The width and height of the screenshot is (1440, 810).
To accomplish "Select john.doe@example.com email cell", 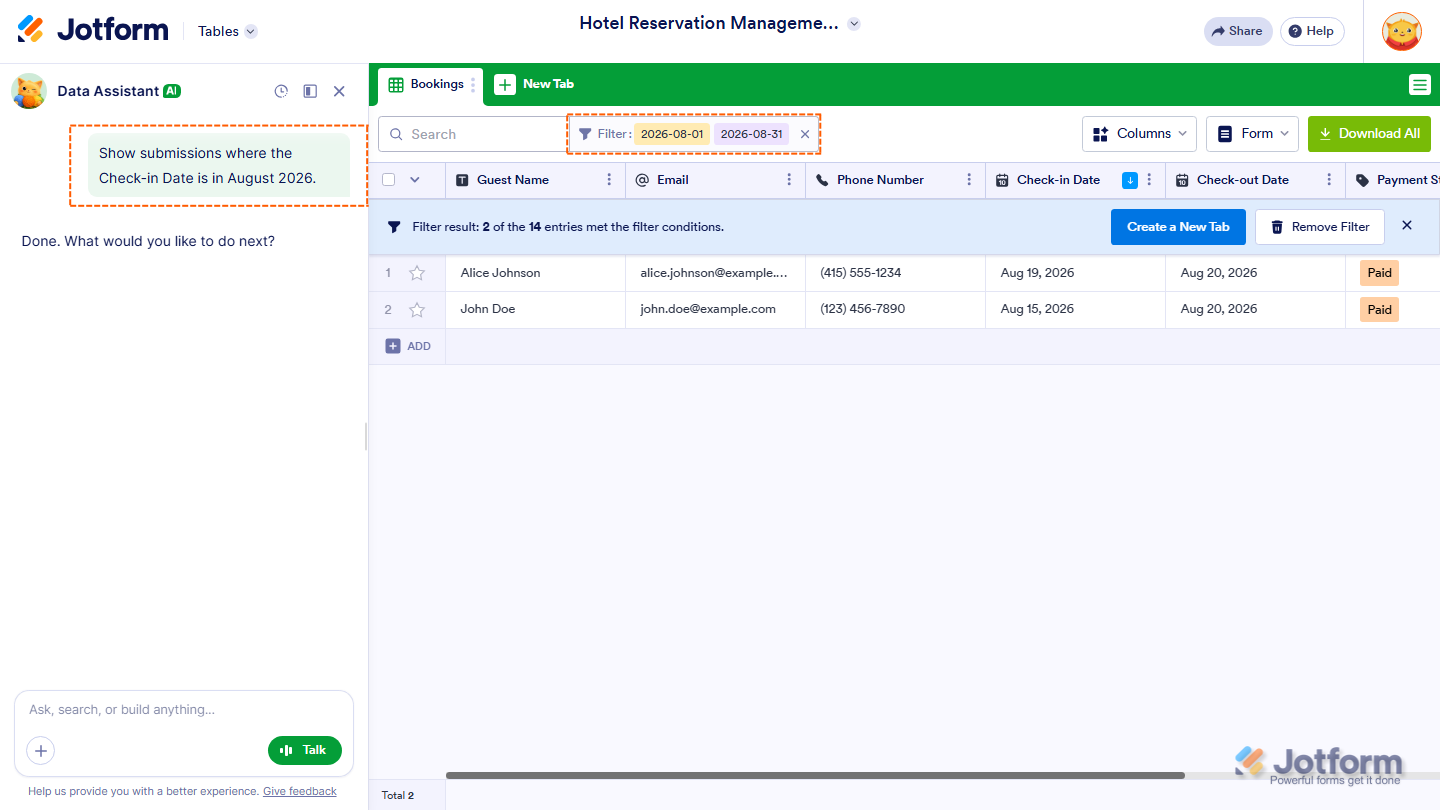I will [715, 310].
